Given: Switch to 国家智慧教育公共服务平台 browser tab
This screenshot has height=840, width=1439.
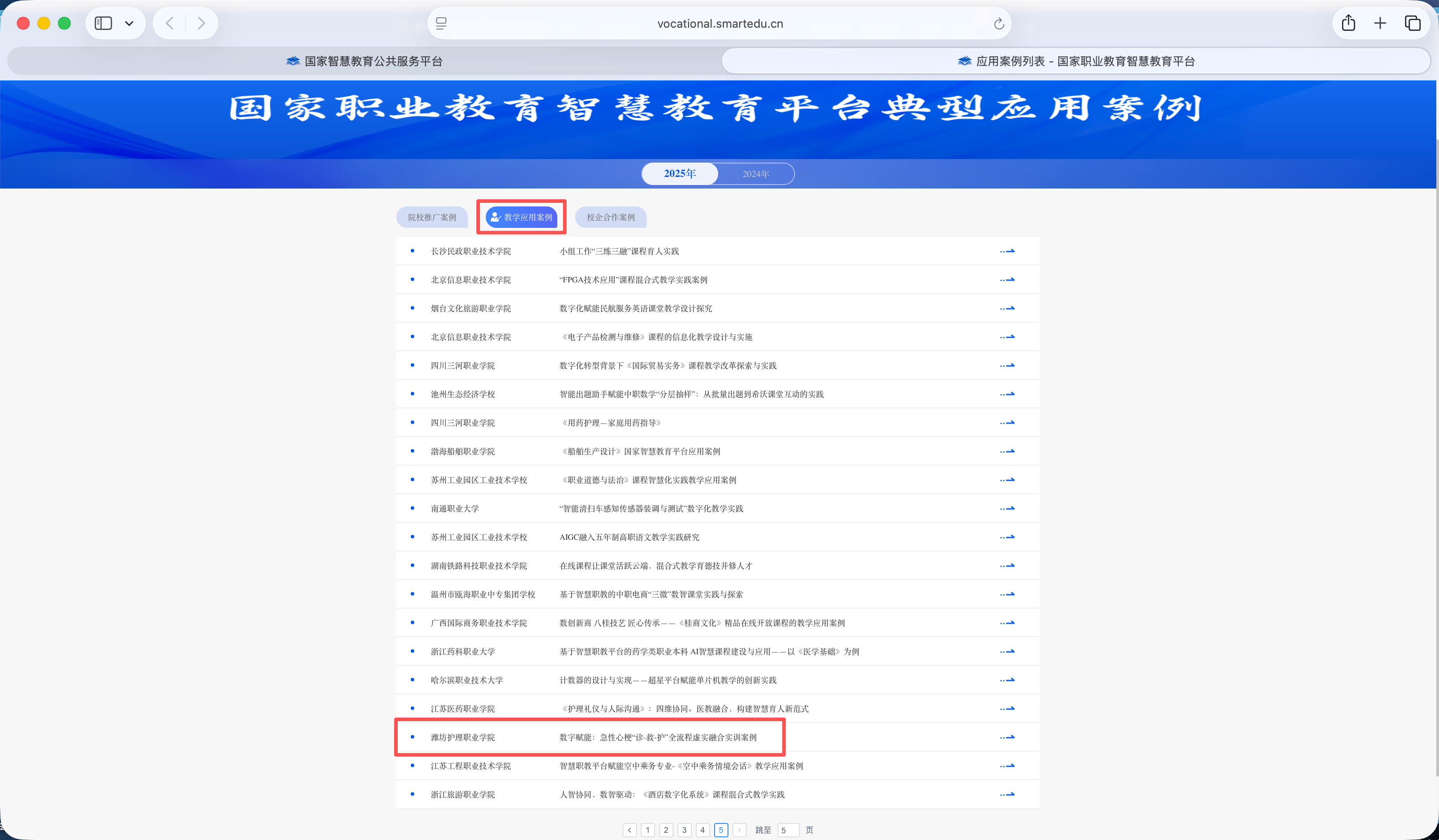Looking at the screenshot, I should [x=364, y=61].
